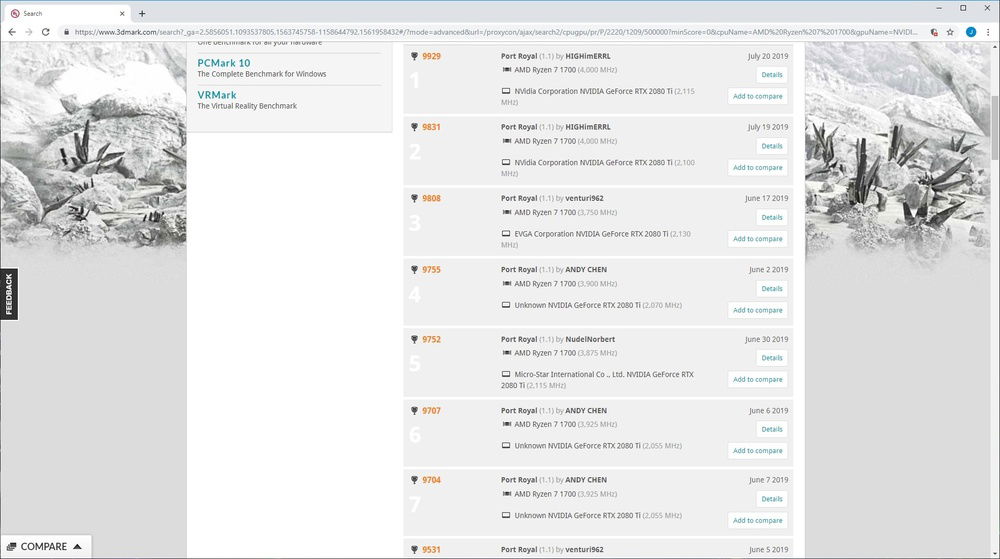This screenshot has height=559, width=1000.
Task: Bookmark this page with the star icon
Action: tap(949, 32)
